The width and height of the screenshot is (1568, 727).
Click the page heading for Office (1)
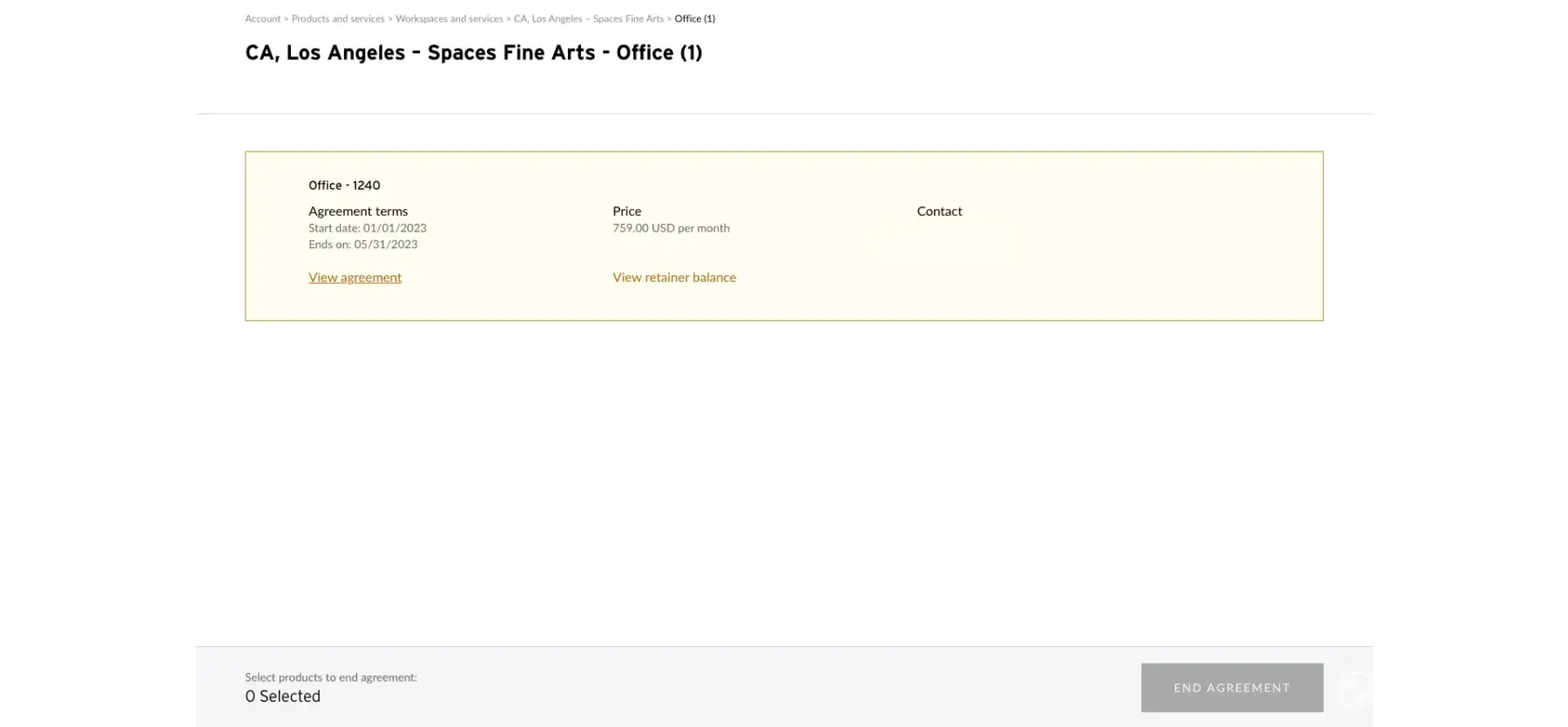coord(473,53)
